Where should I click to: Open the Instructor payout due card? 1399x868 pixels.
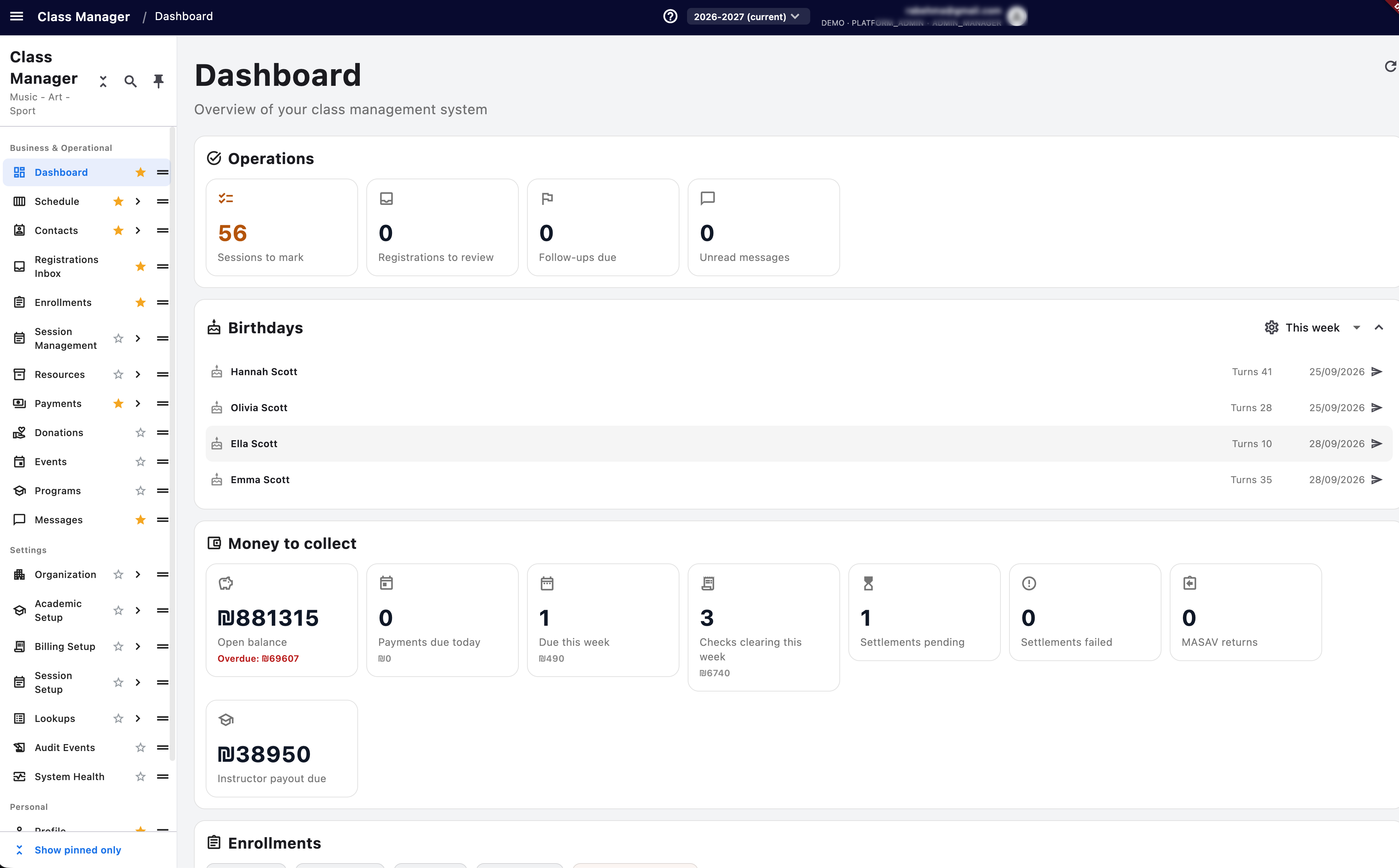[282, 748]
